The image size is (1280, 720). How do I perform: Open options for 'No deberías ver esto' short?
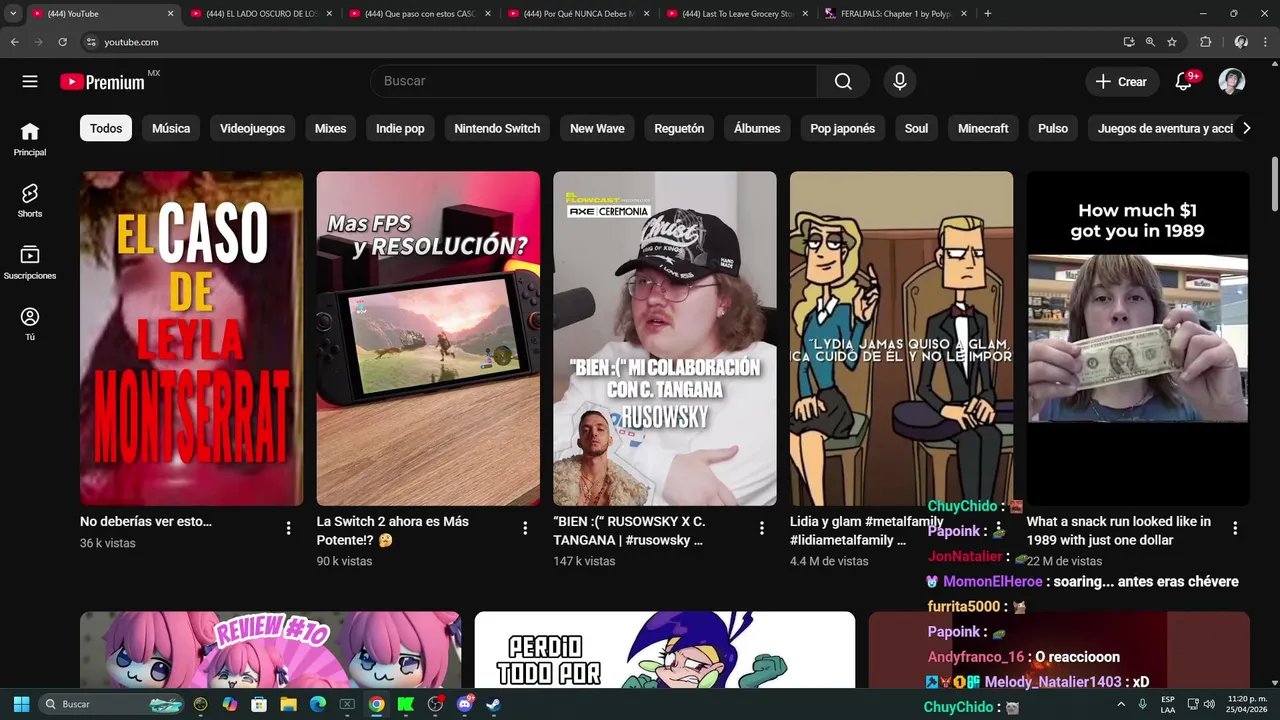pos(288,528)
